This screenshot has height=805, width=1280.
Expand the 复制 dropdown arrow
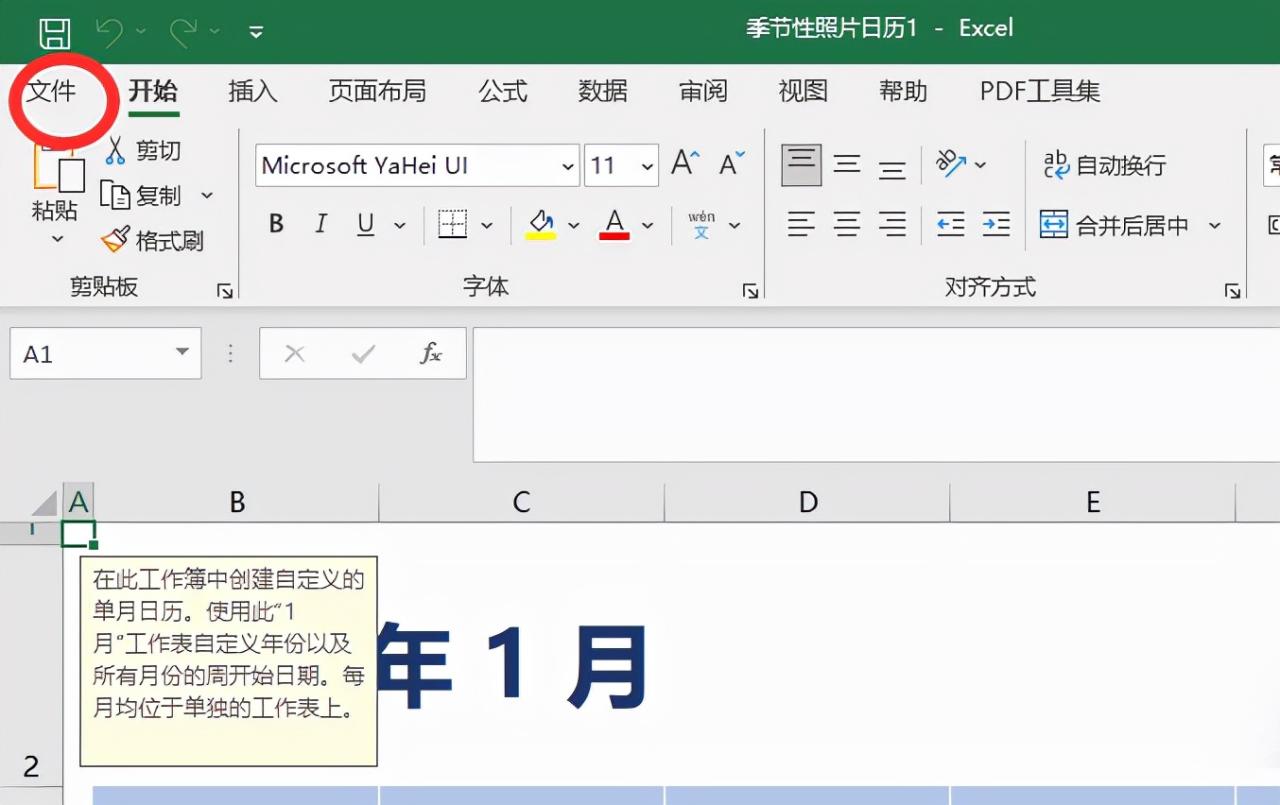coord(207,195)
